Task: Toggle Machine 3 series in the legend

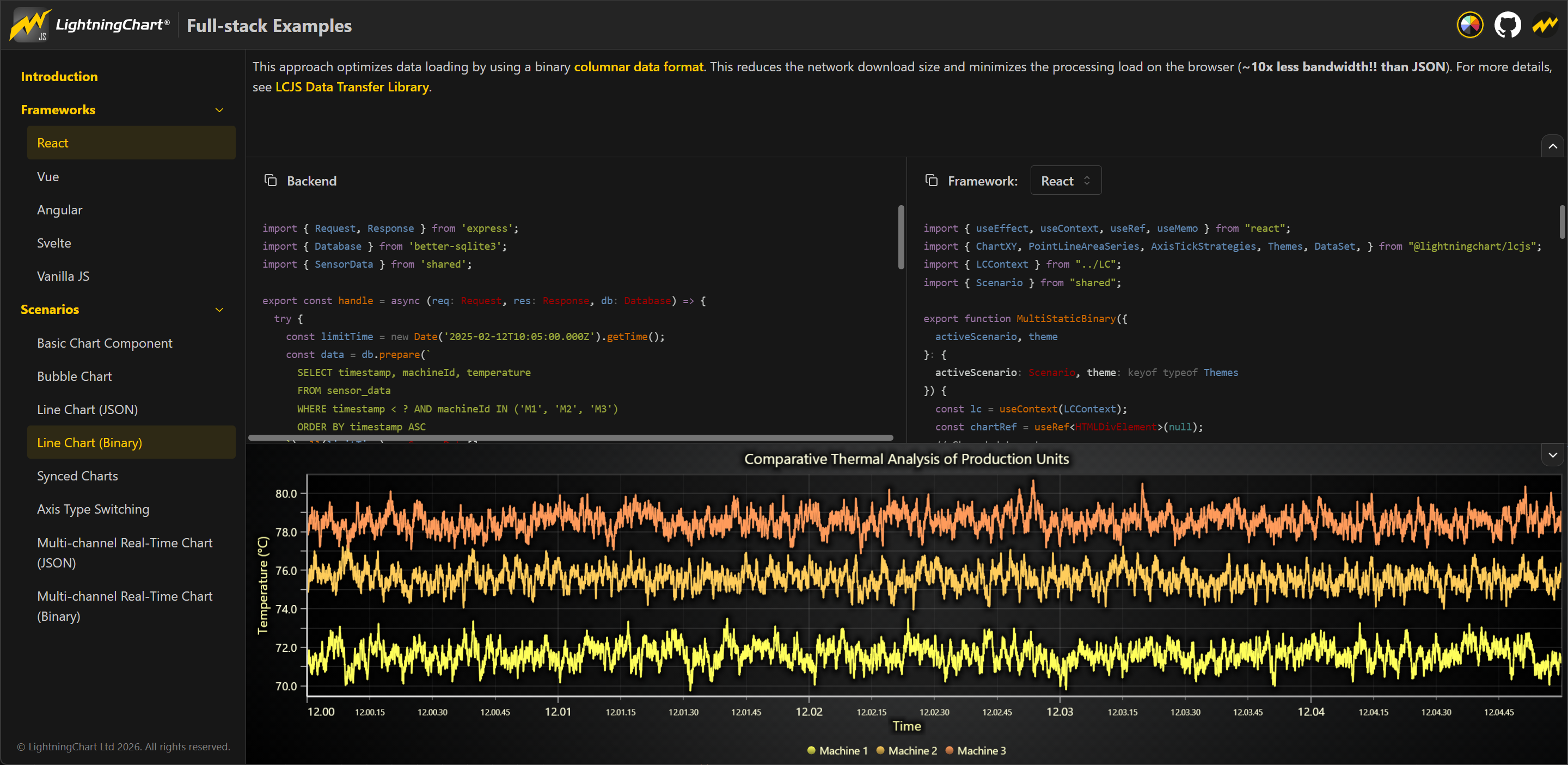Action: pyautogui.click(x=975, y=750)
